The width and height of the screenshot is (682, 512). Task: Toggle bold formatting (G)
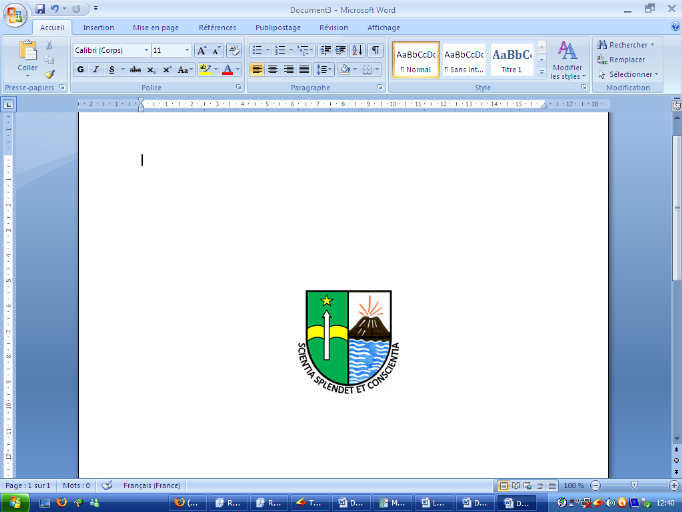[x=81, y=69]
